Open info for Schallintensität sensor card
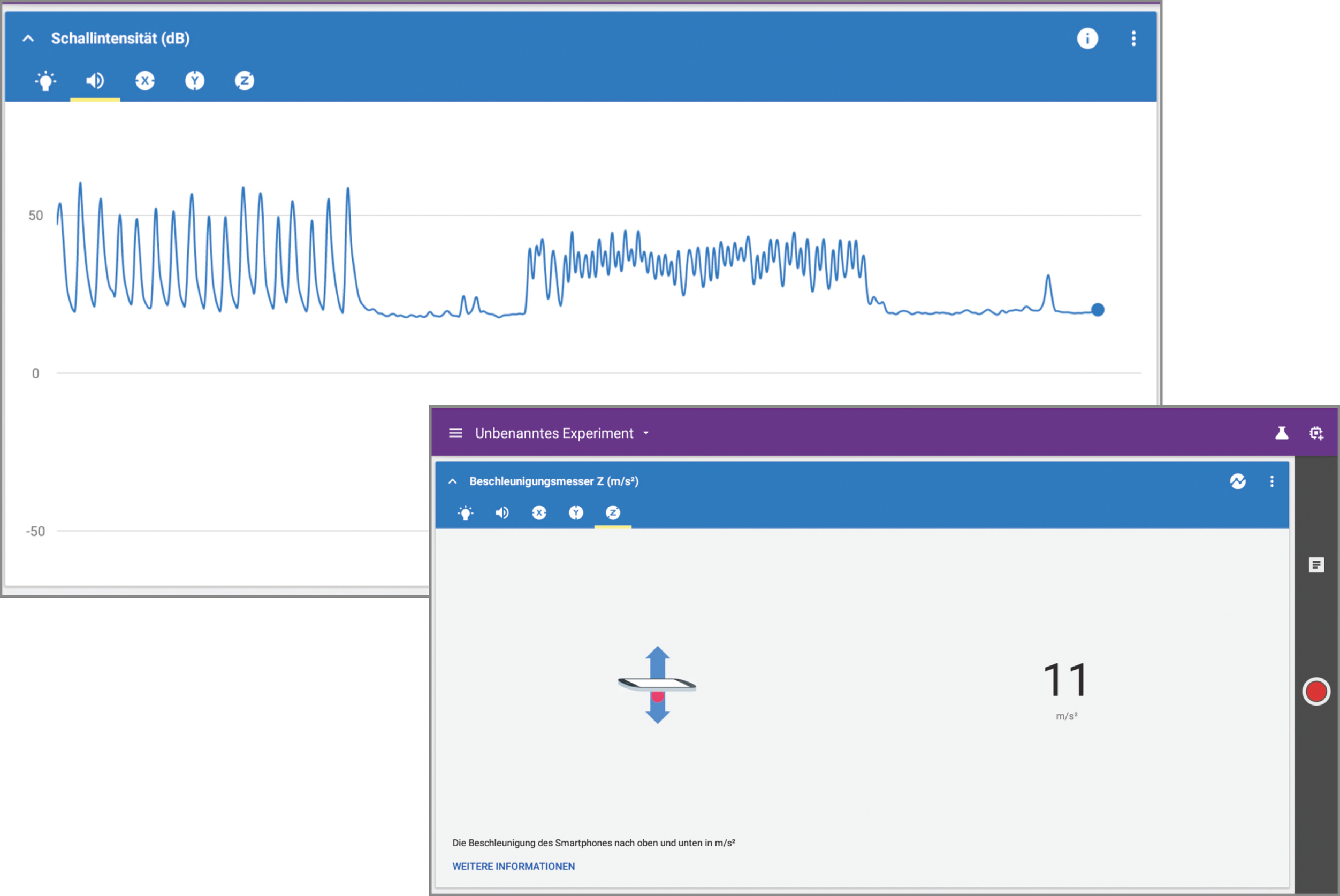This screenshot has height=896, width=1340. coord(1087,39)
